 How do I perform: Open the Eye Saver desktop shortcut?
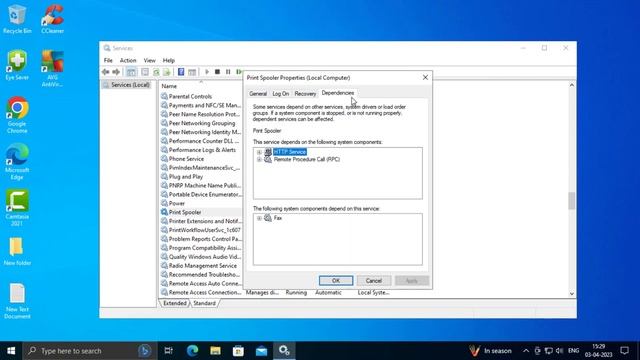tap(17, 65)
